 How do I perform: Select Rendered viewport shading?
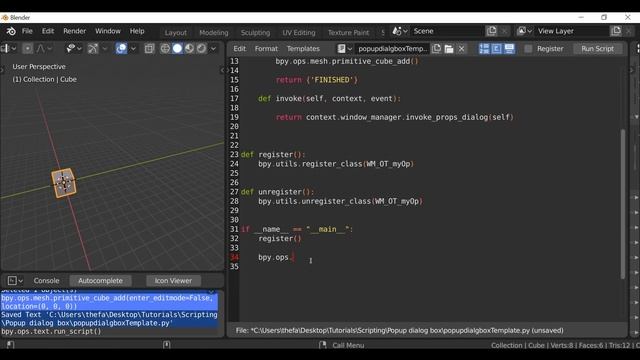202,49
